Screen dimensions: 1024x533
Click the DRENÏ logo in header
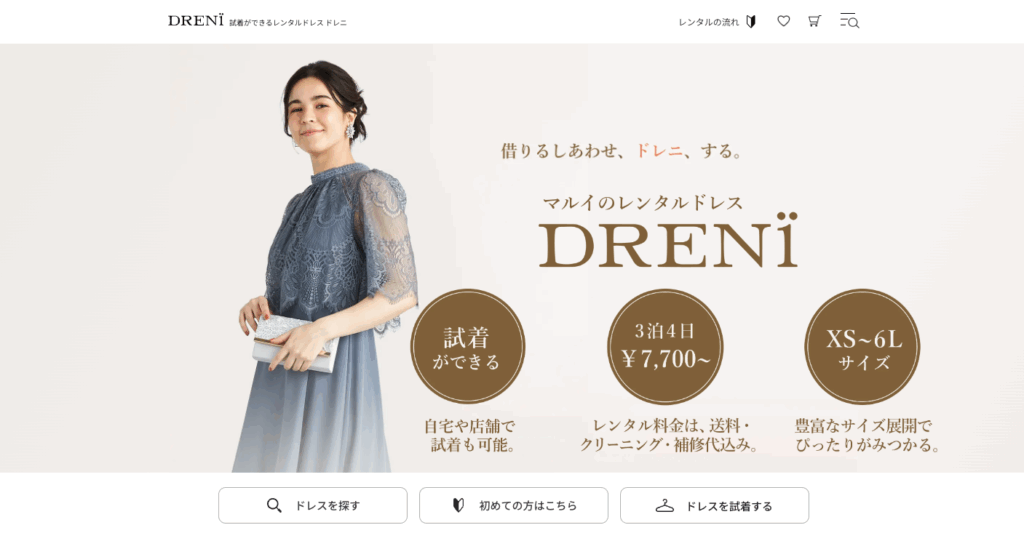coord(195,21)
